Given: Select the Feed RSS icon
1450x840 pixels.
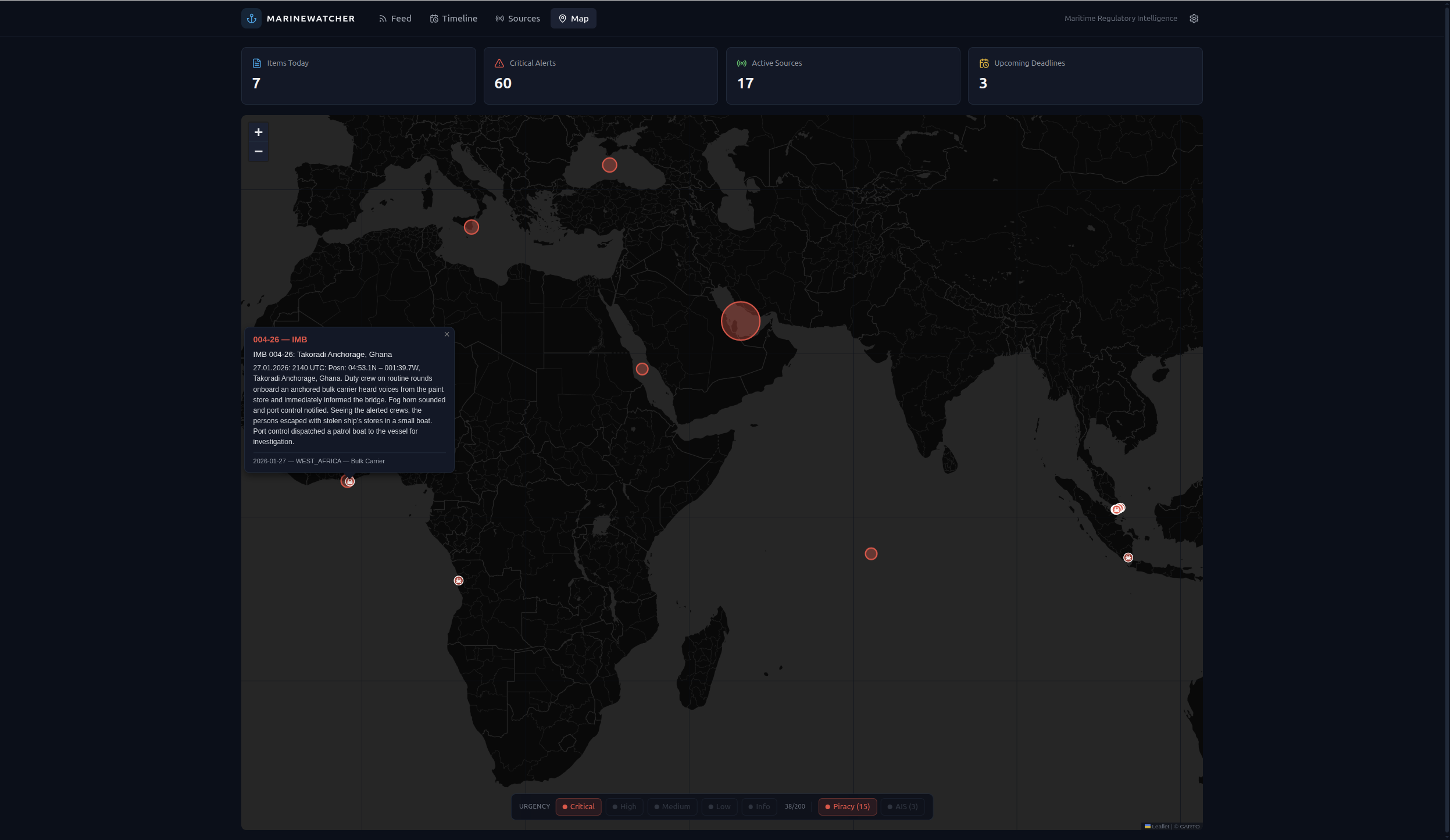Looking at the screenshot, I should [383, 18].
